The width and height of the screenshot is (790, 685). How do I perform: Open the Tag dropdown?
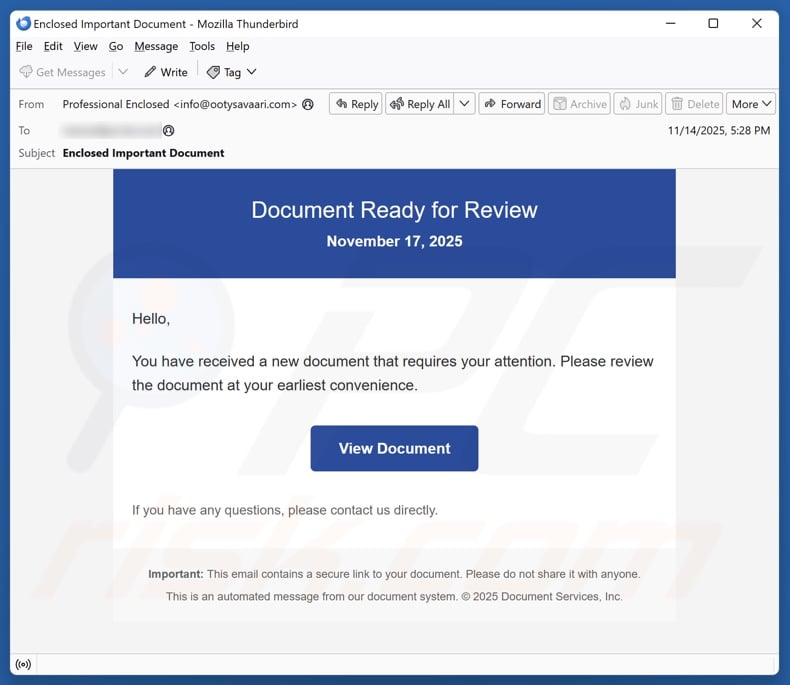tap(232, 72)
